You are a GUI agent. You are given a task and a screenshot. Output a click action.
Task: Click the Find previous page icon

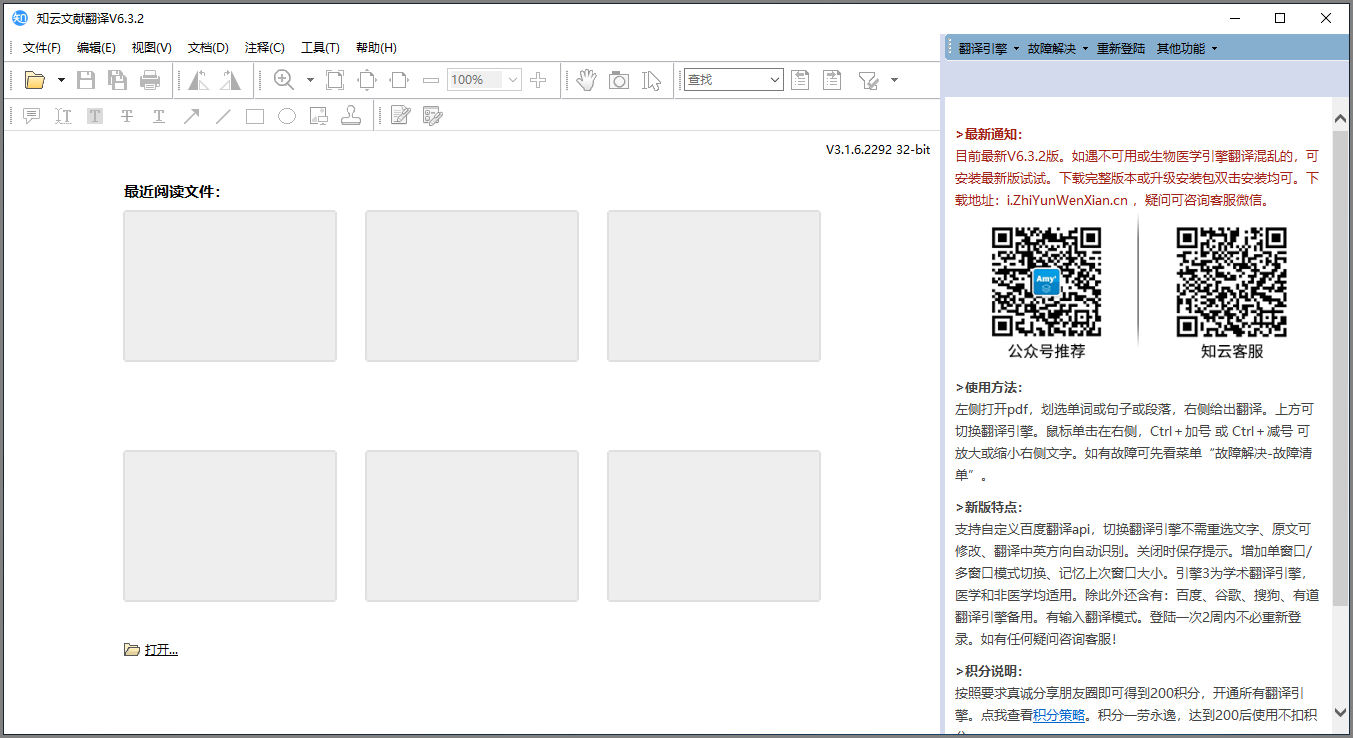(x=800, y=80)
